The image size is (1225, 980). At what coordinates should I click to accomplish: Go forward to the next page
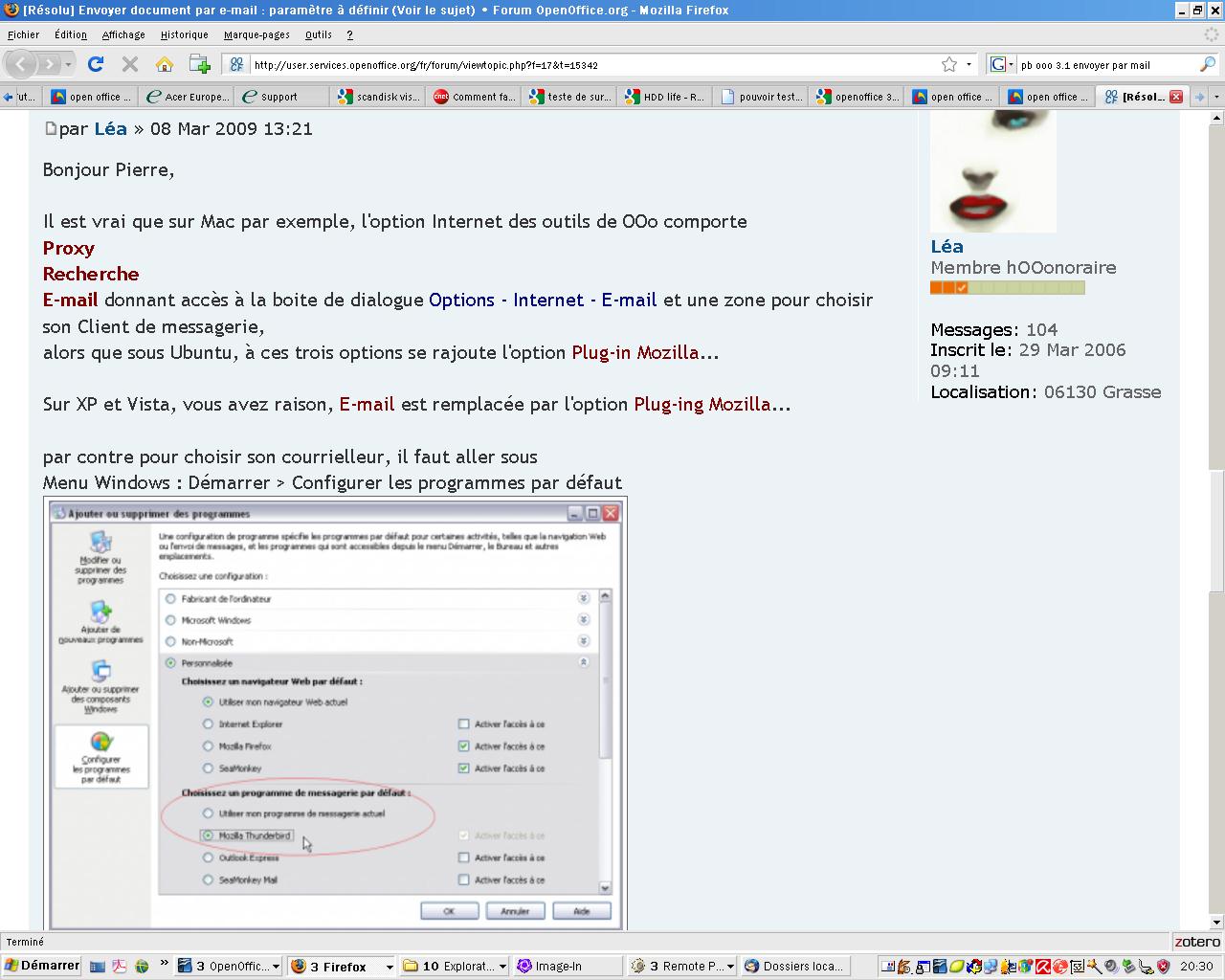[48, 64]
